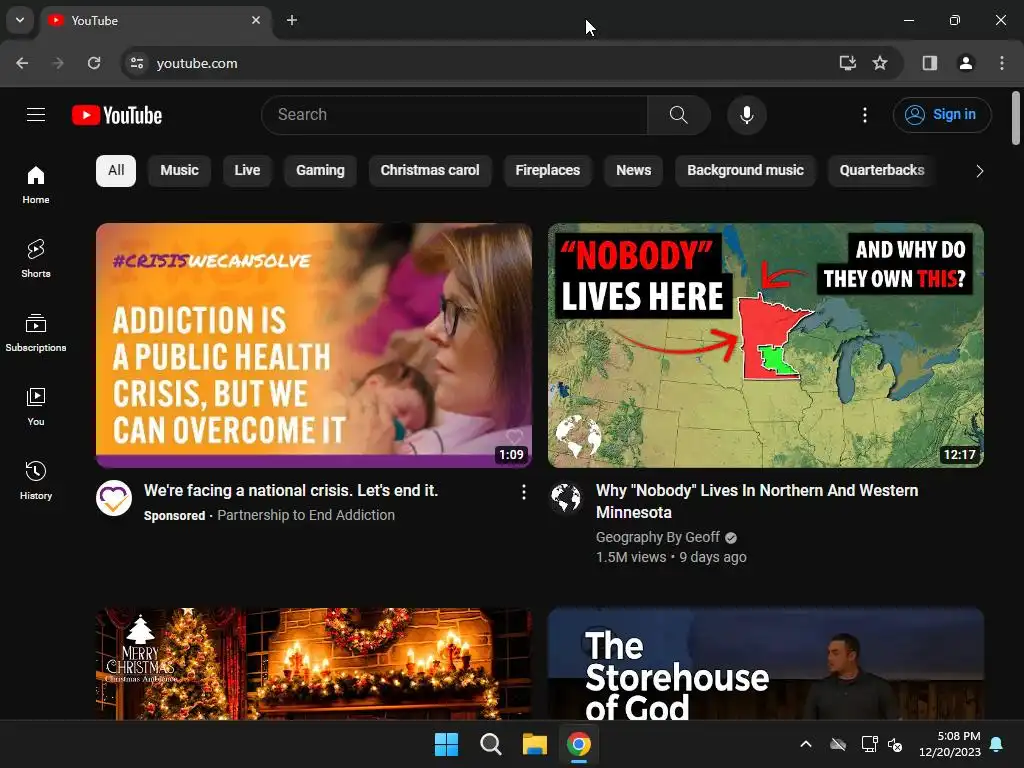This screenshot has height=768, width=1024.
Task: Open Partnership to End Addiction sponsor link
Action: [306, 515]
